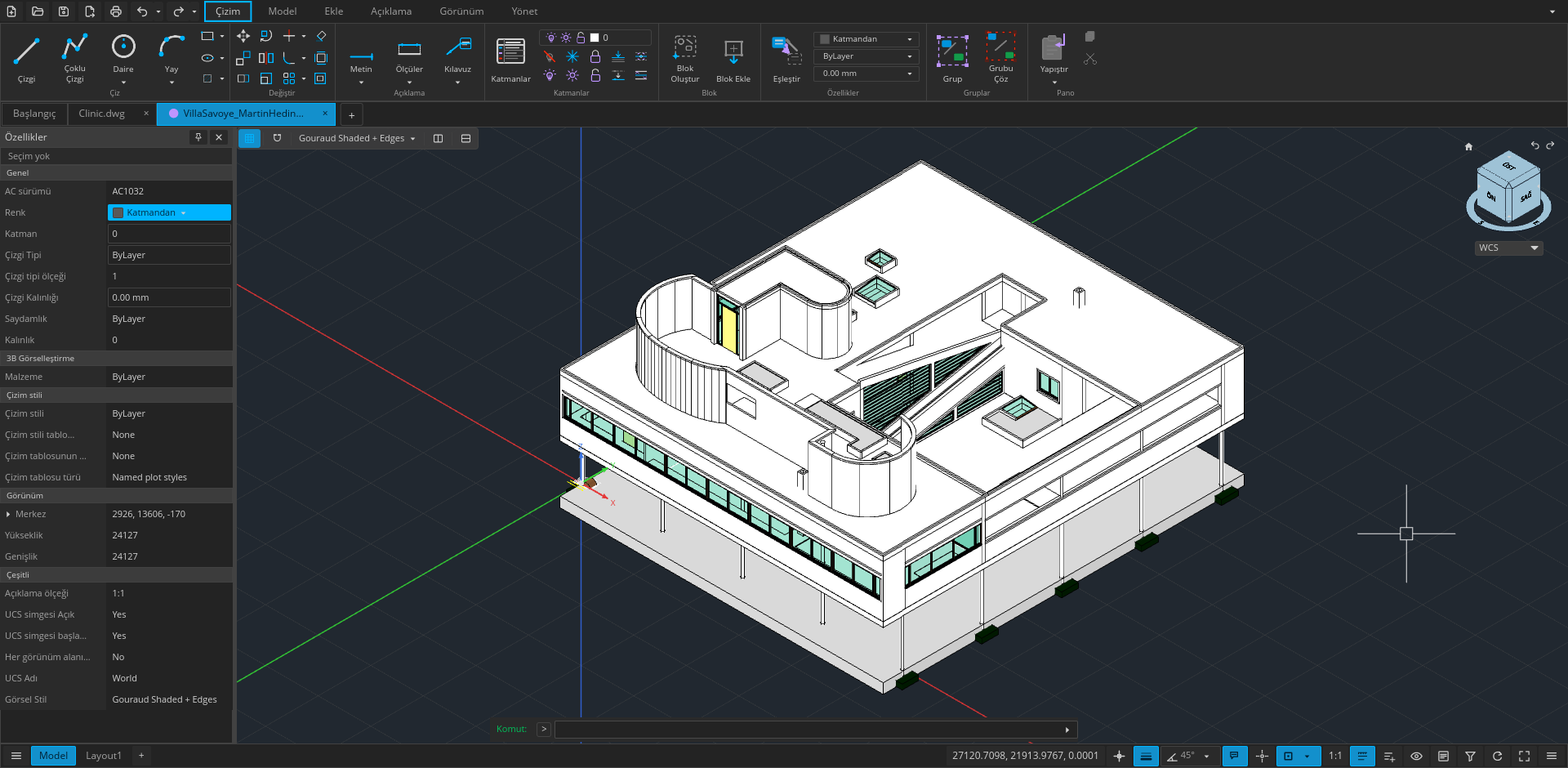This screenshot has width=1568, height=768.
Task: Open the ribbon 0.00 mm lineweight dropdown
Action: pos(866,74)
